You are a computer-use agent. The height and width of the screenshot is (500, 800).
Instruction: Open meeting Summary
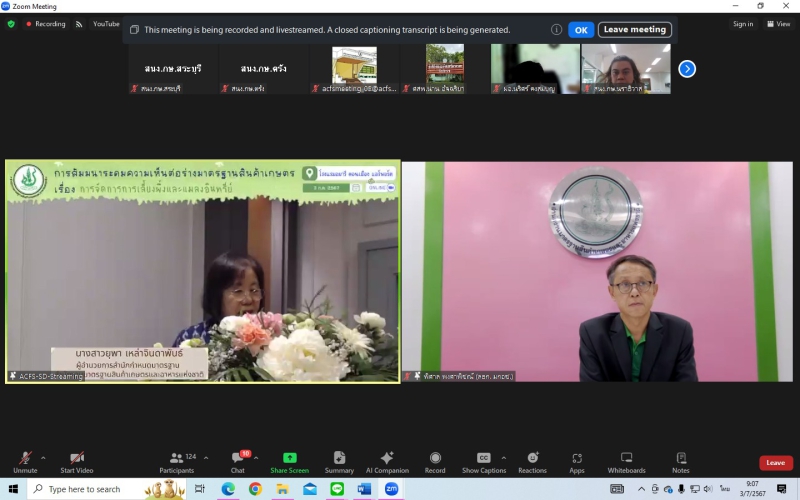click(x=339, y=462)
